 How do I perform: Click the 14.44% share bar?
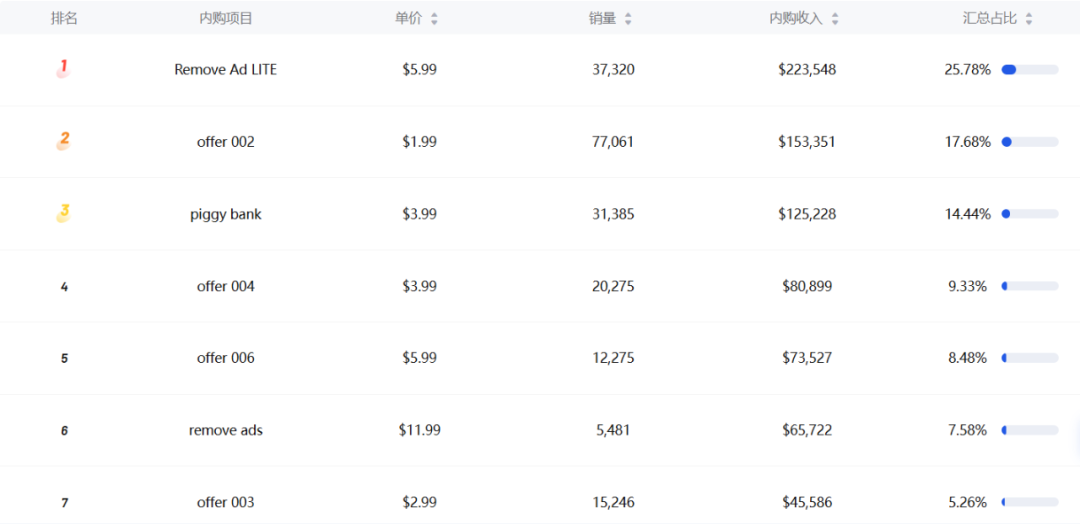pyautogui.click(x=1029, y=214)
